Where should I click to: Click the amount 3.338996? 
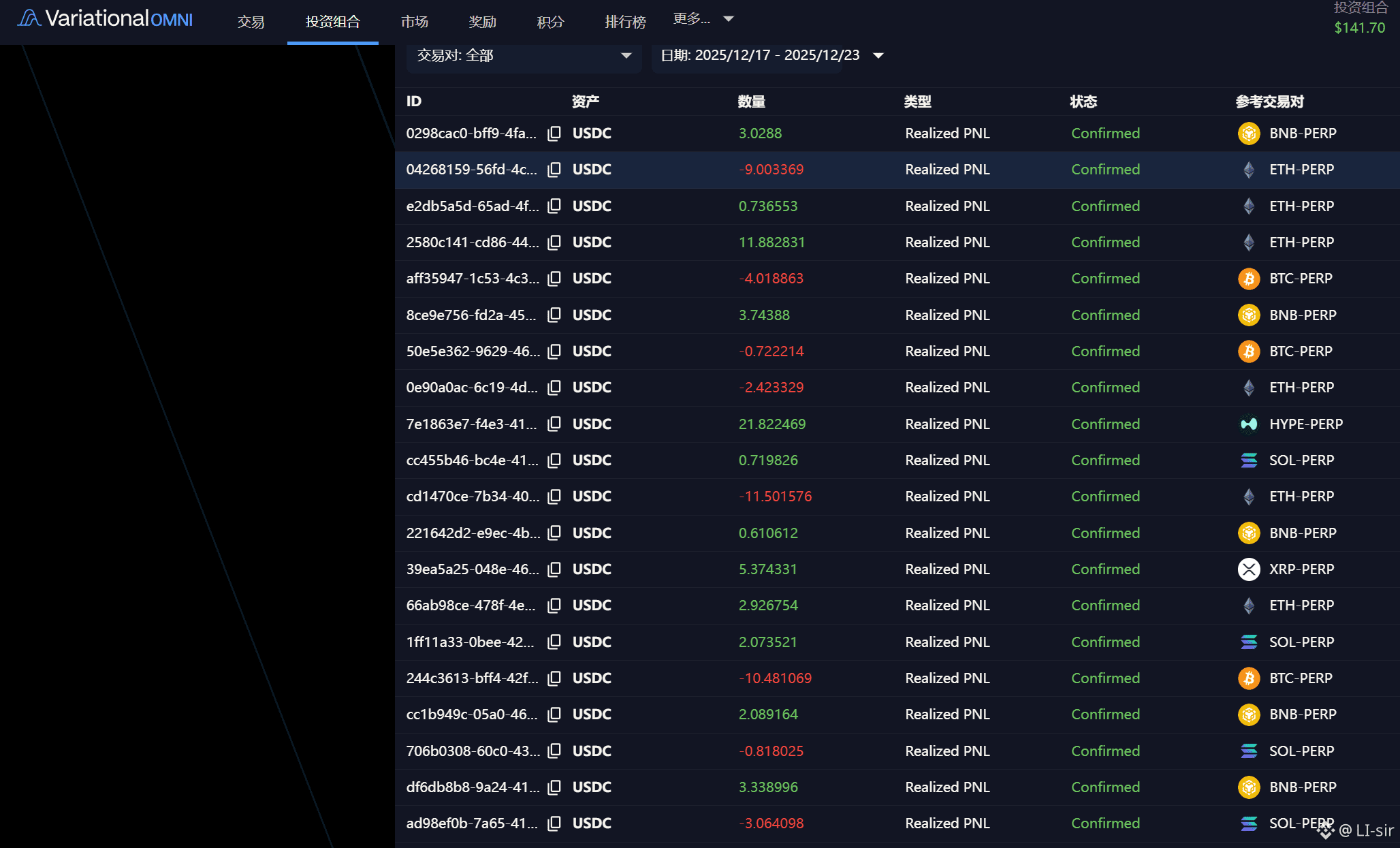coord(768,787)
